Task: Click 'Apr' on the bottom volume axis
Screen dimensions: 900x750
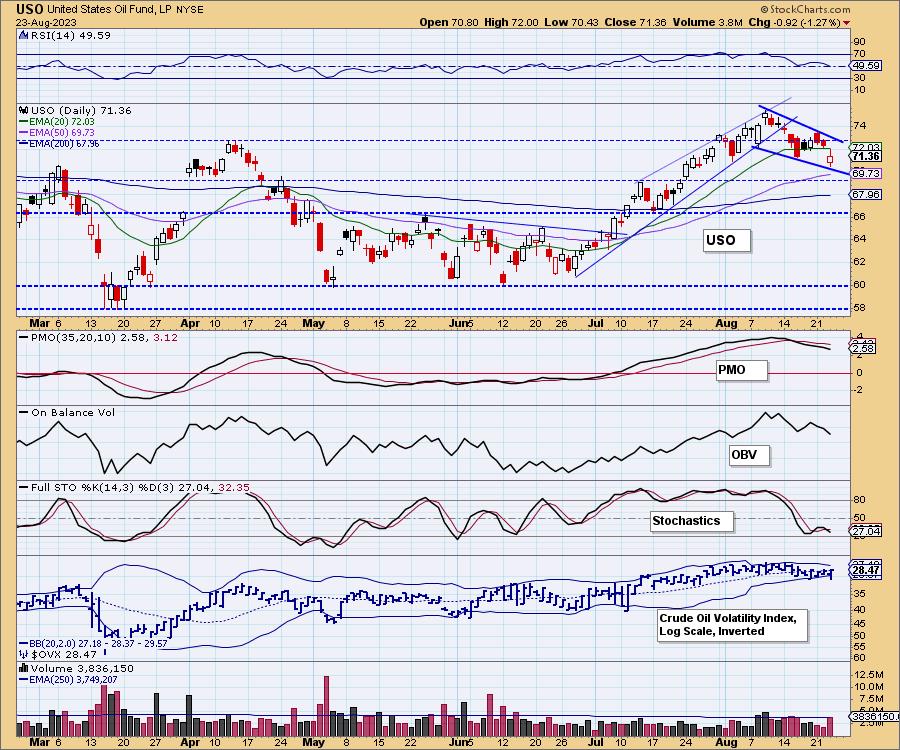Action: (190, 741)
